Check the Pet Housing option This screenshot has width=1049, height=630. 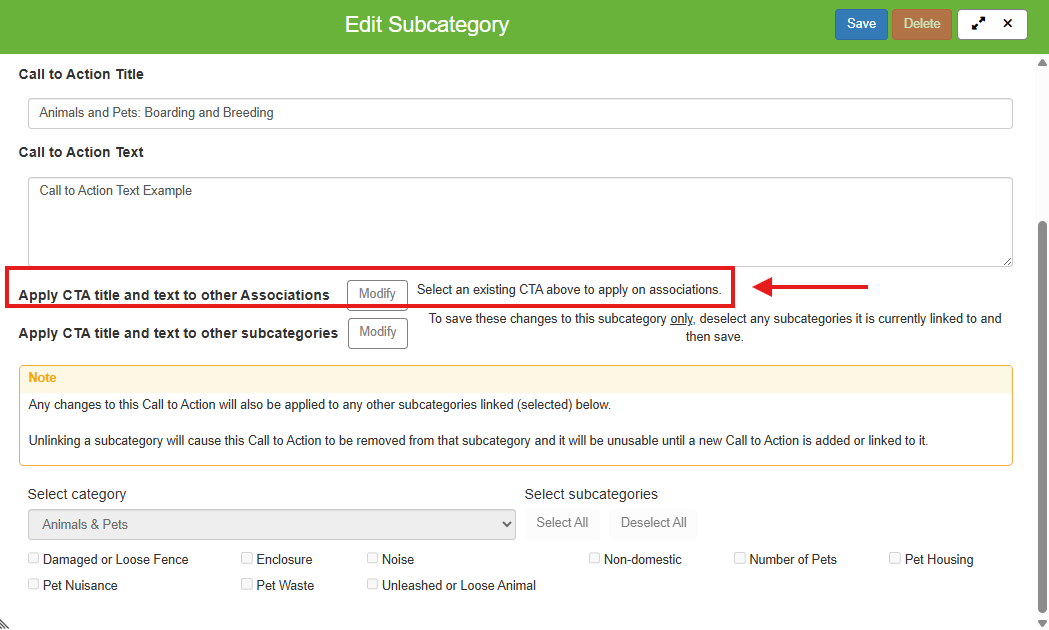click(x=895, y=559)
